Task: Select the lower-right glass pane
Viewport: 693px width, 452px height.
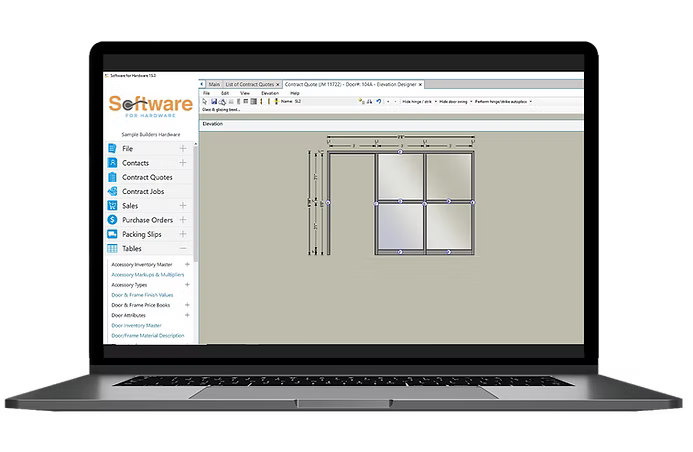Action: point(449,227)
